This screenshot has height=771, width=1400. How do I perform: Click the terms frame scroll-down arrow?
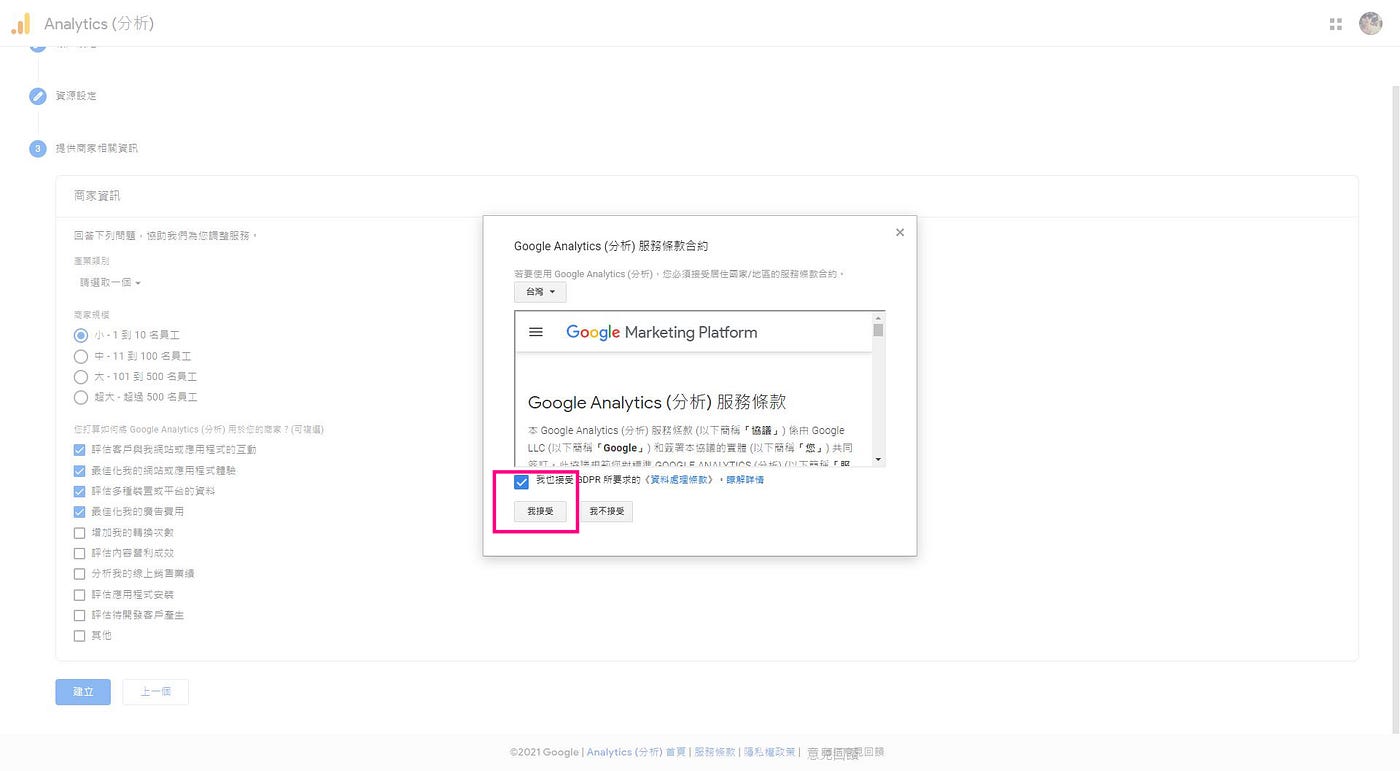click(878, 460)
